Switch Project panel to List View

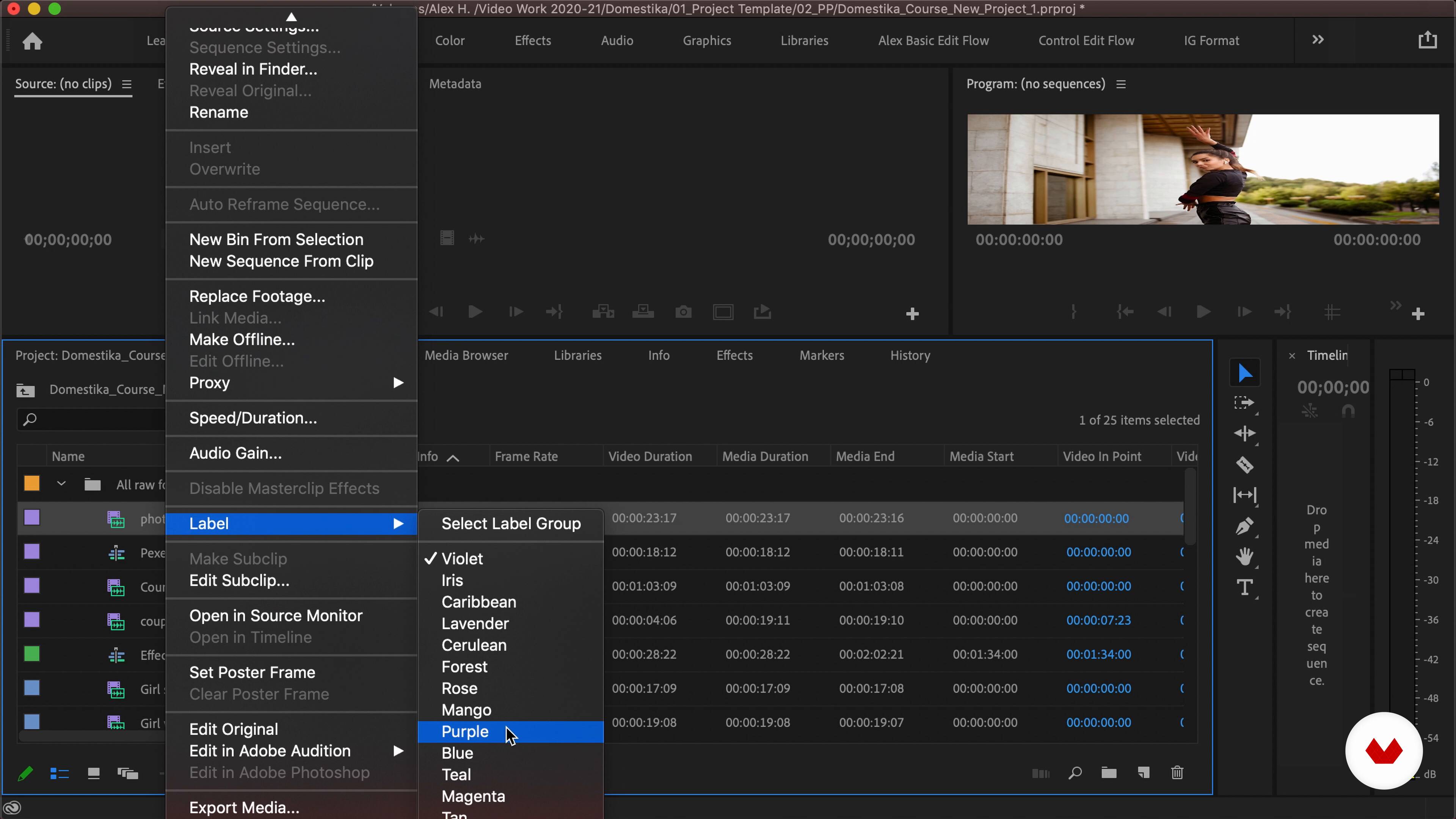pos(60,773)
